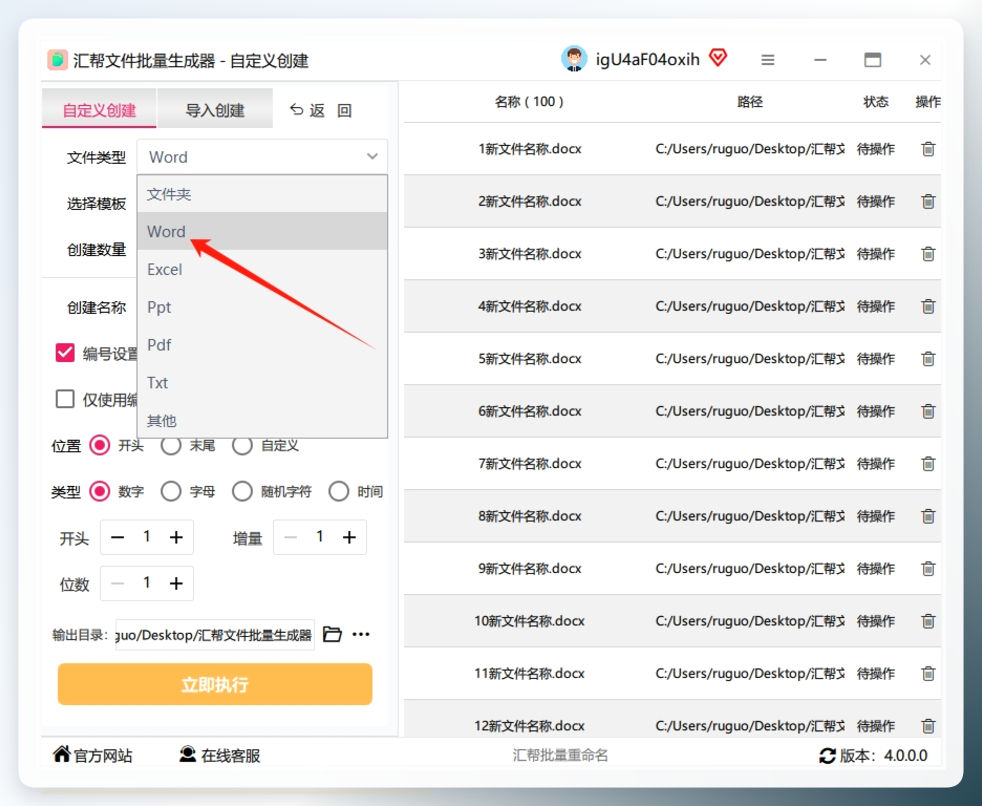Delete row 9新文件名称.docx via trash icon
The width and height of the screenshot is (982, 806).
tap(928, 569)
